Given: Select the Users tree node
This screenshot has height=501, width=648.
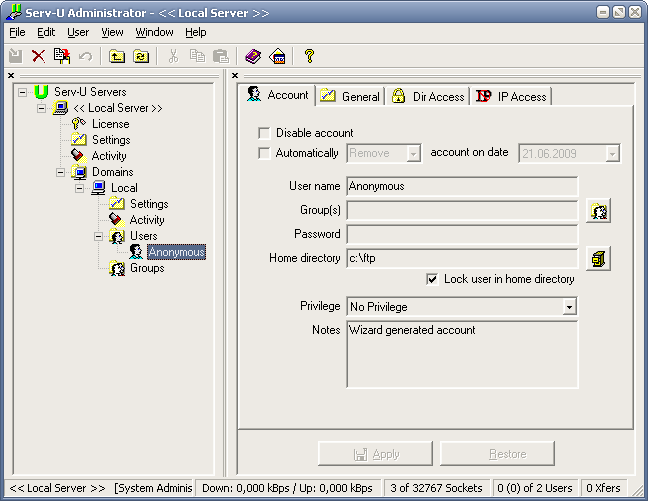Looking at the screenshot, I should click(144, 236).
